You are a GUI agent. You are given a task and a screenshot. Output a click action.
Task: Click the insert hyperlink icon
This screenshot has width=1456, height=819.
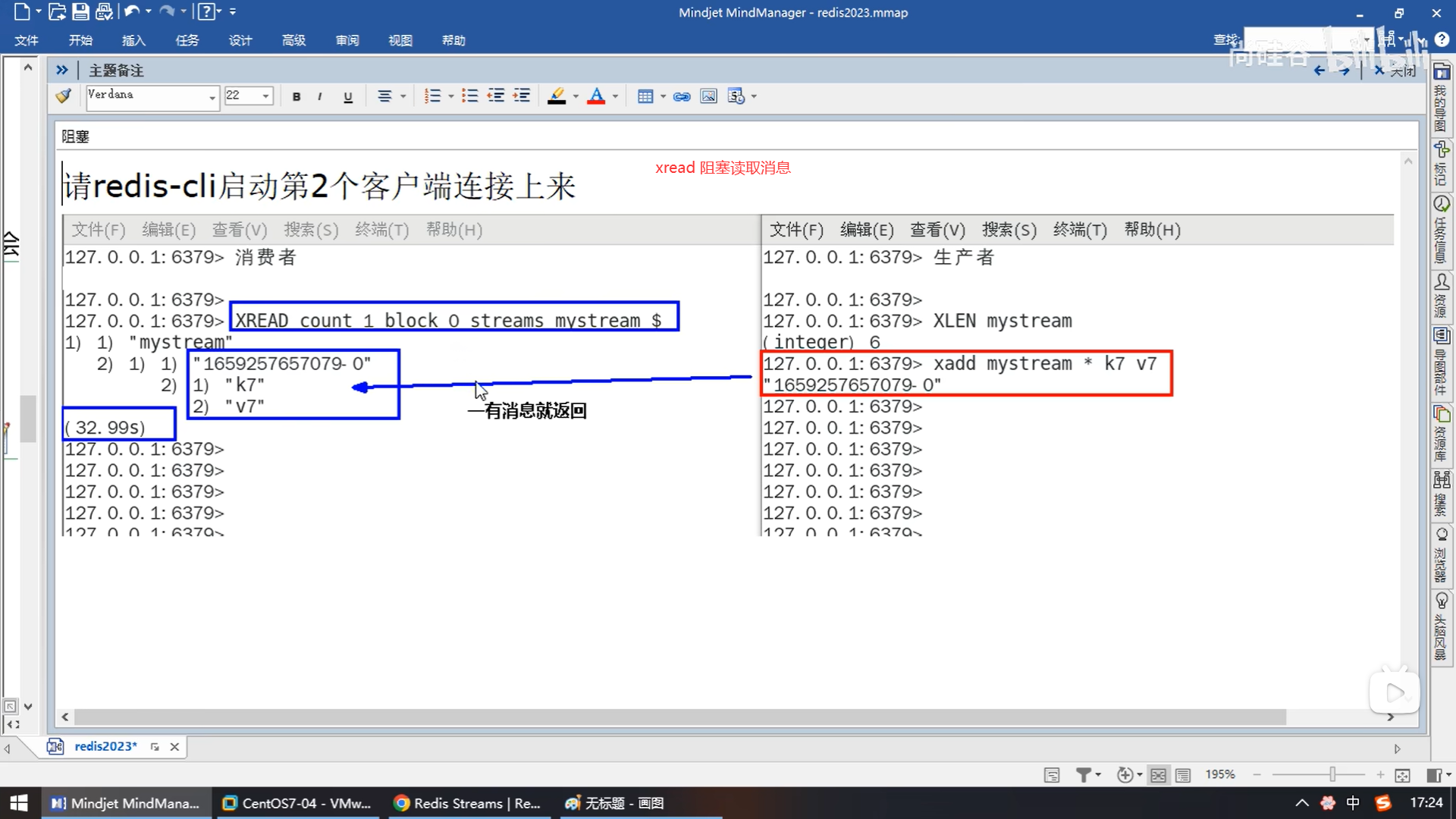pyautogui.click(x=682, y=96)
